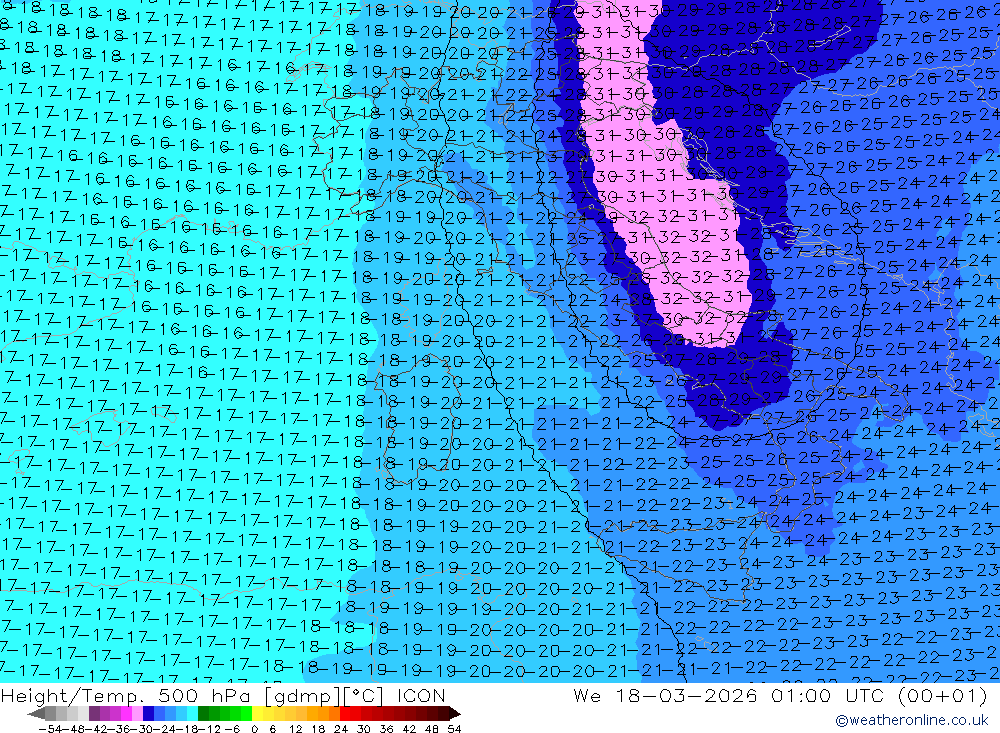Screen dimensions: 1000x733
Task: Click the '30' legend scale value
Action: [x=364, y=729]
